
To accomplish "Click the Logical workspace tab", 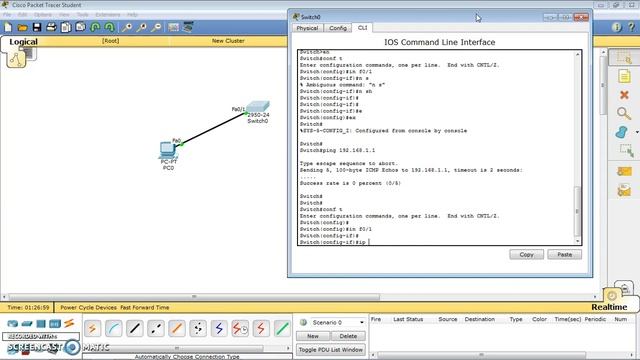I will 23,42.
